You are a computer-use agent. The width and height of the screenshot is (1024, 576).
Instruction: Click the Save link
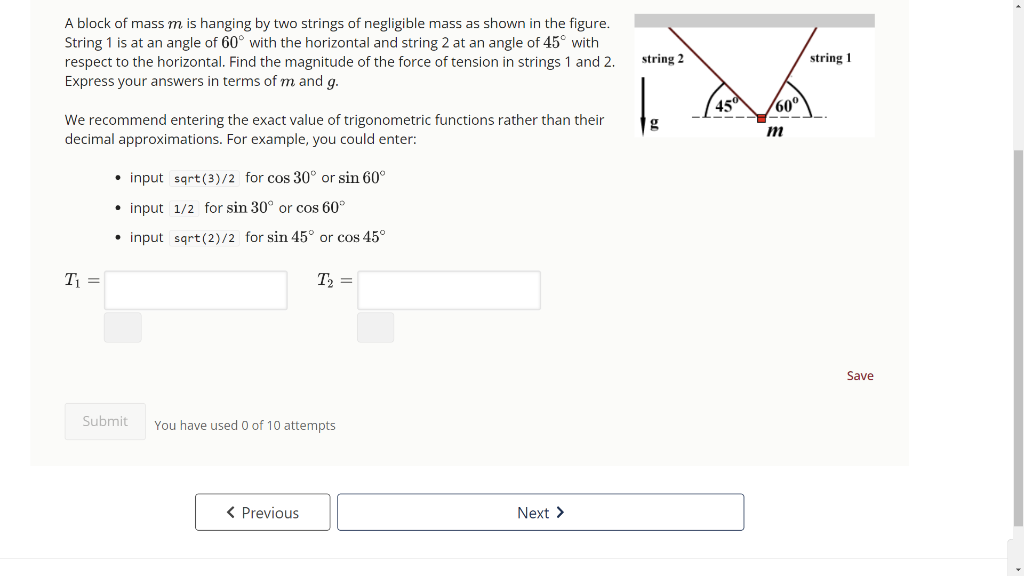pyautogui.click(x=859, y=375)
